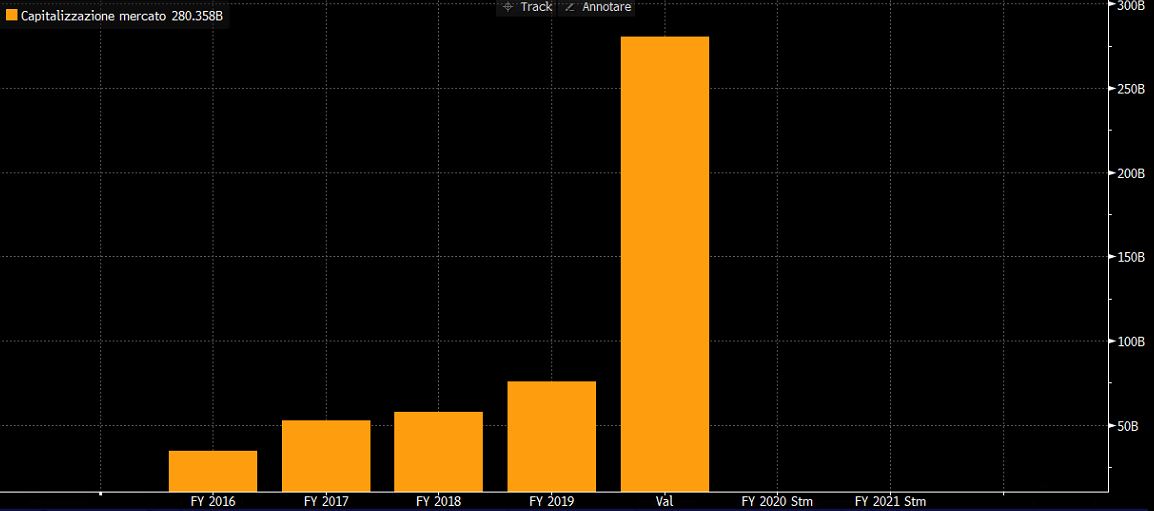Activate the Track button
Viewport: 1154px width, 511px height.
(x=525, y=7)
